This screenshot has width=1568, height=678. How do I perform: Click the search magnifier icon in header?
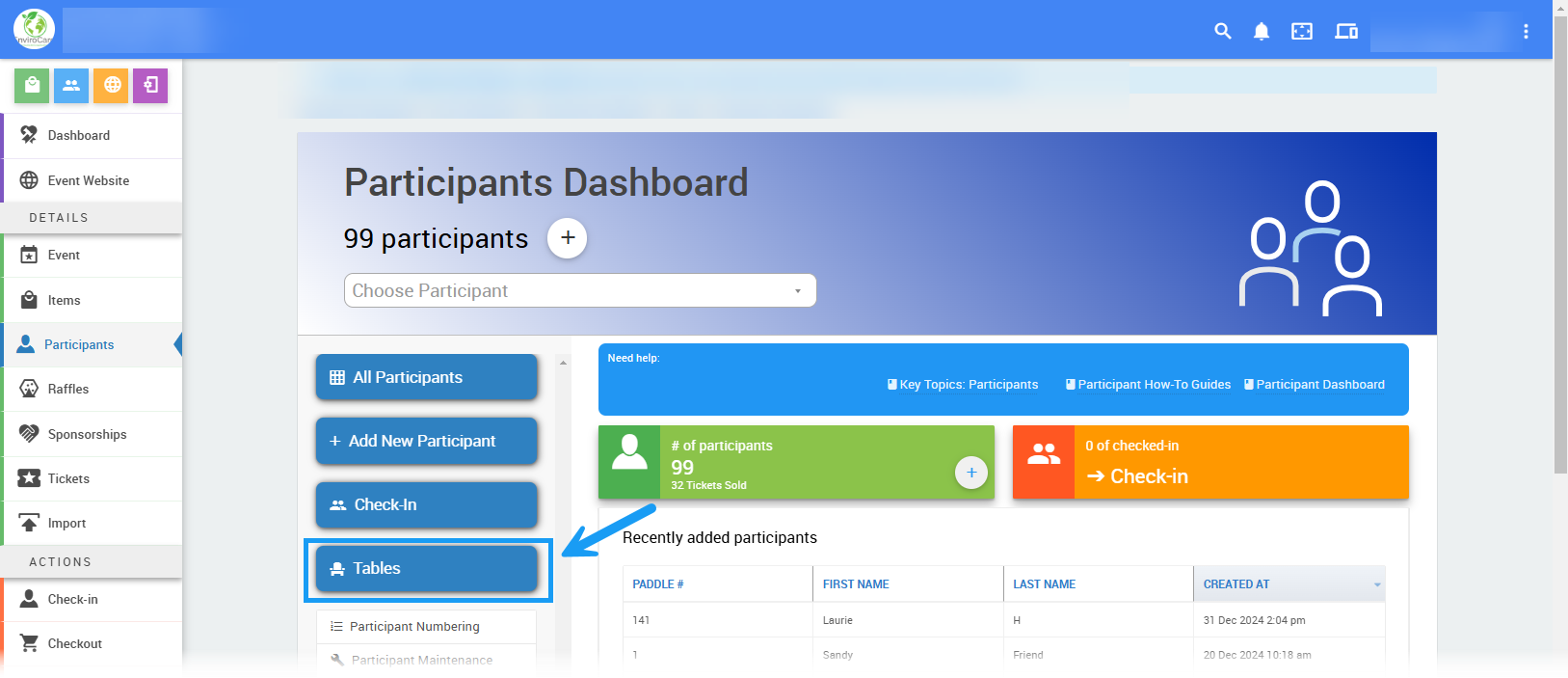click(x=1222, y=31)
